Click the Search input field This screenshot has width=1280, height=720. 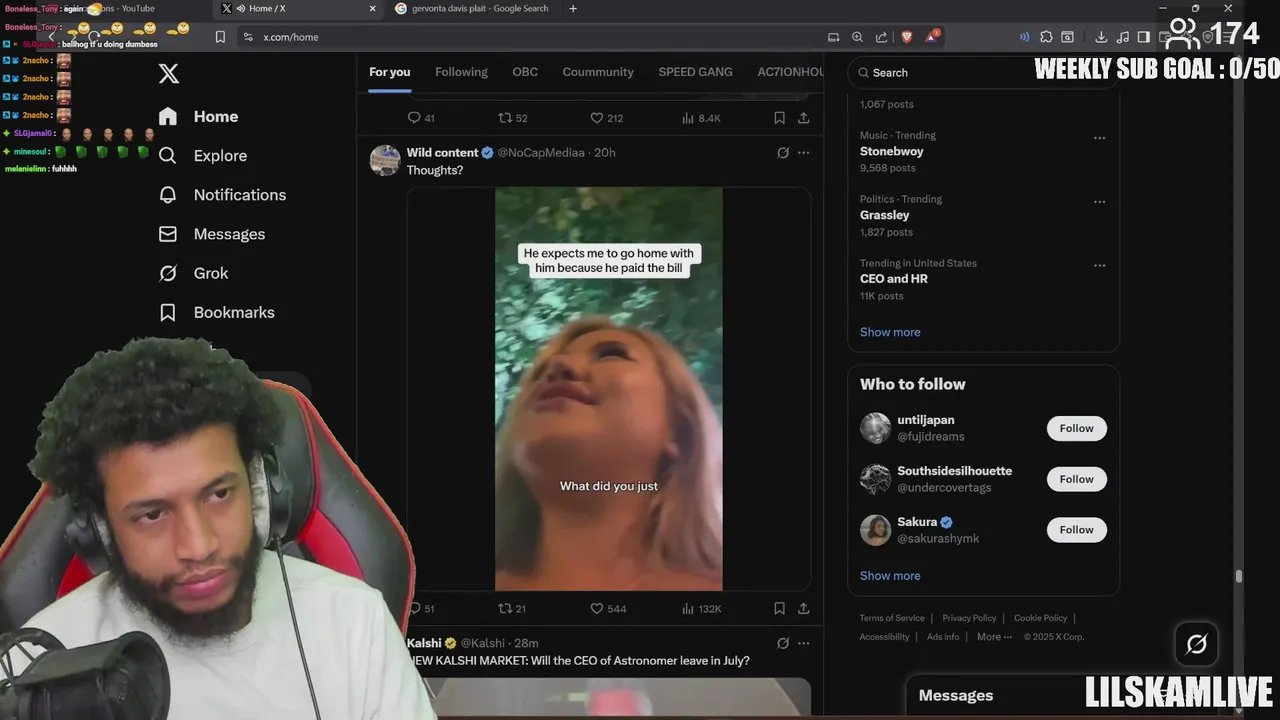[982, 72]
